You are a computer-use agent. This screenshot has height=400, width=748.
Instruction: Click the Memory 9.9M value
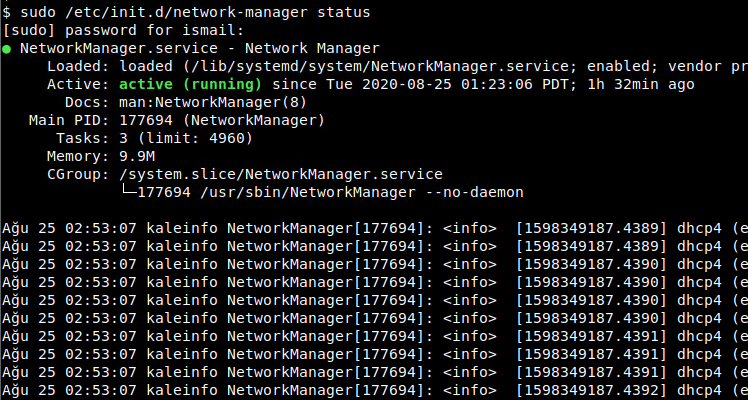pyautogui.click(x=137, y=157)
